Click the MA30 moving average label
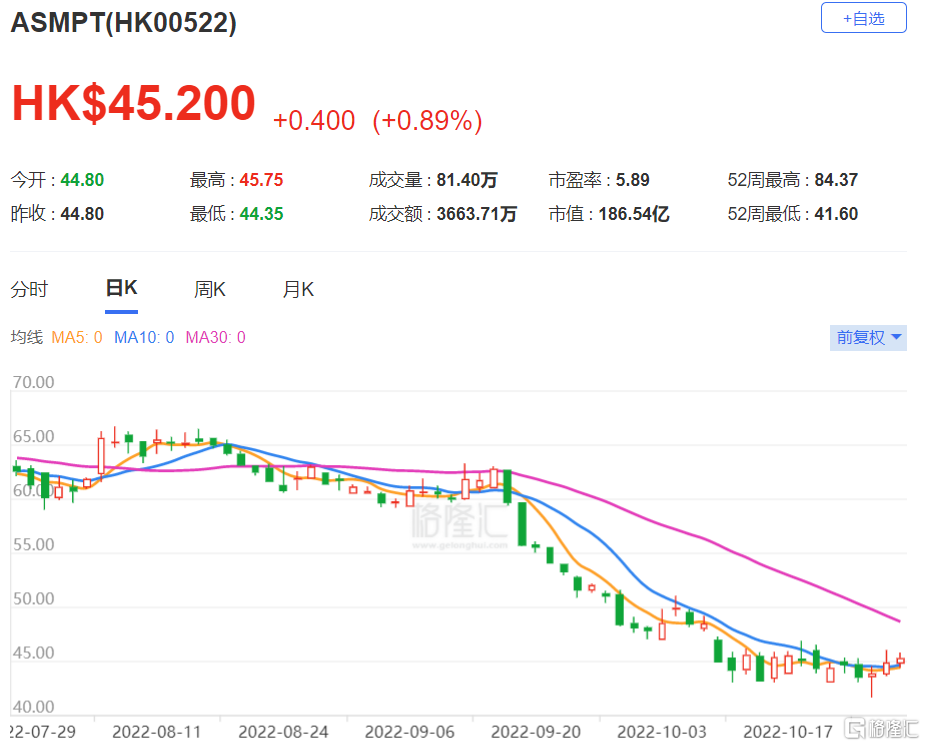The image size is (925, 746). click(215, 337)
